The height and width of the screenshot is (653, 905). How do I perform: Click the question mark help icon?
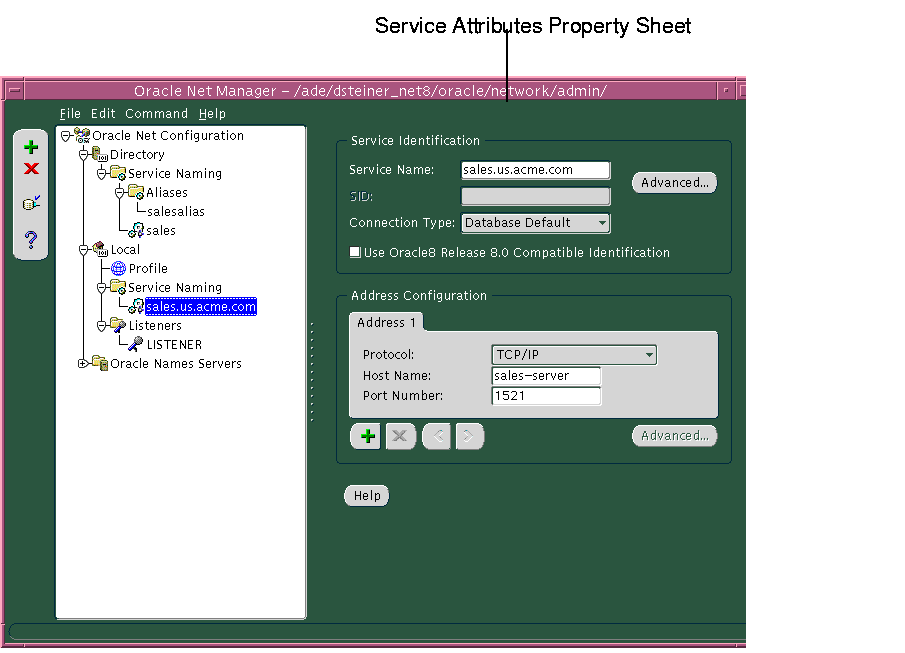coord(30,238)
